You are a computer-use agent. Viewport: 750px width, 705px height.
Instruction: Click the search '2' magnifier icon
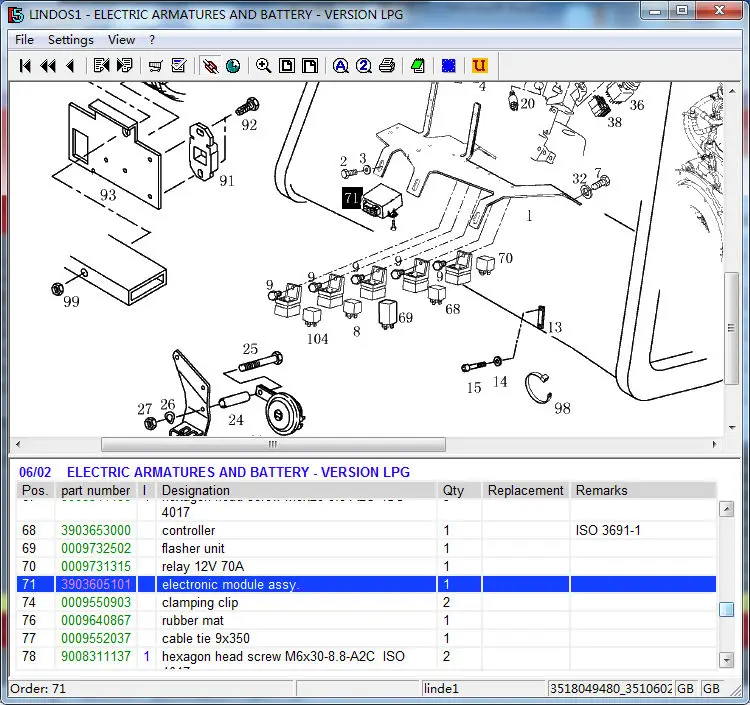[x=364, y=66]
